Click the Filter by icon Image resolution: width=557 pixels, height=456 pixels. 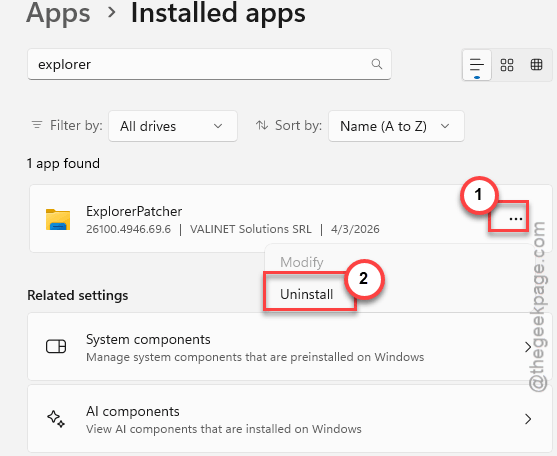(x=37, y=125)
